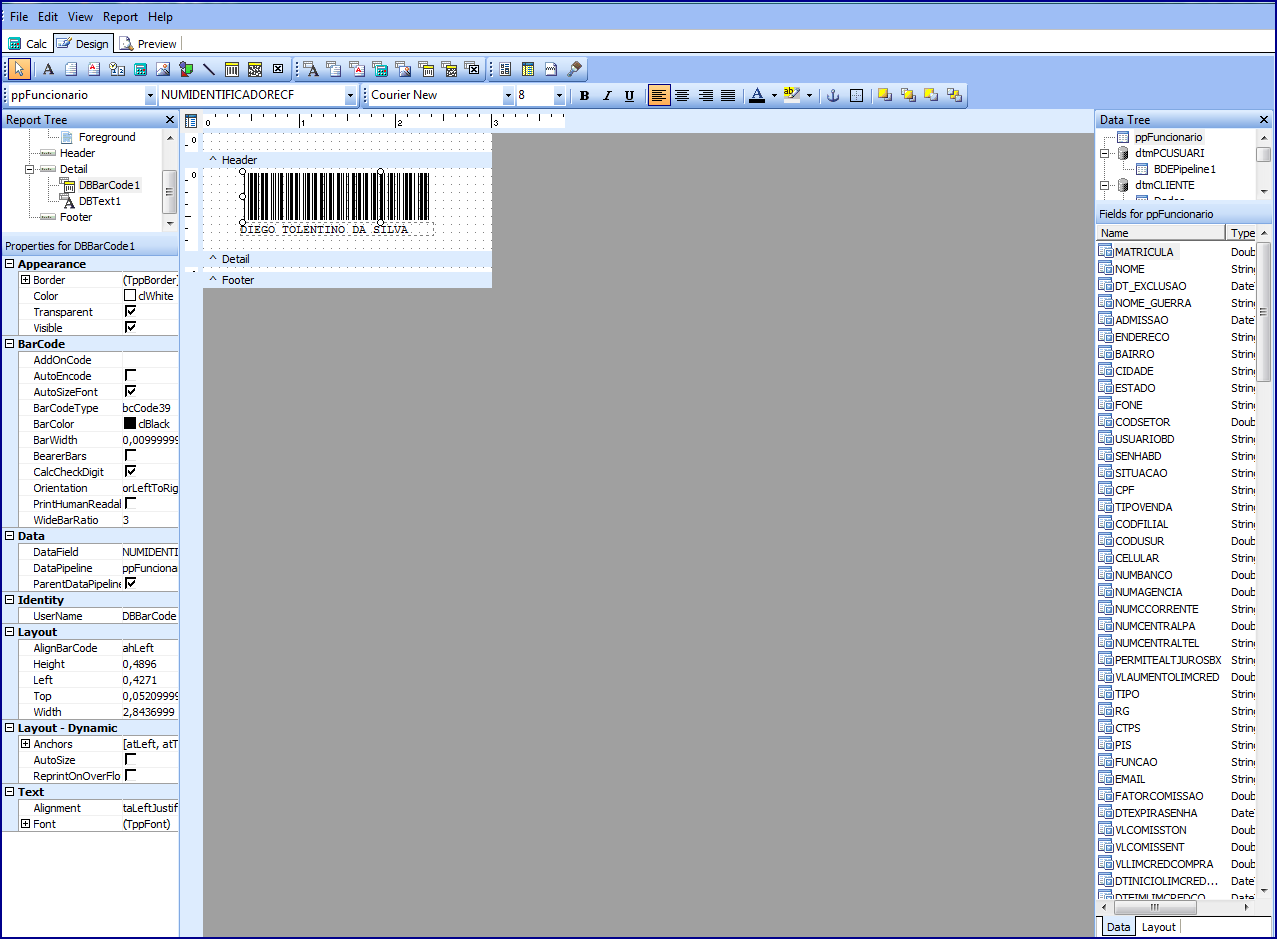1277x939 pixels.
Task: Select the Shape component tool
Action: tap(186, 69)
